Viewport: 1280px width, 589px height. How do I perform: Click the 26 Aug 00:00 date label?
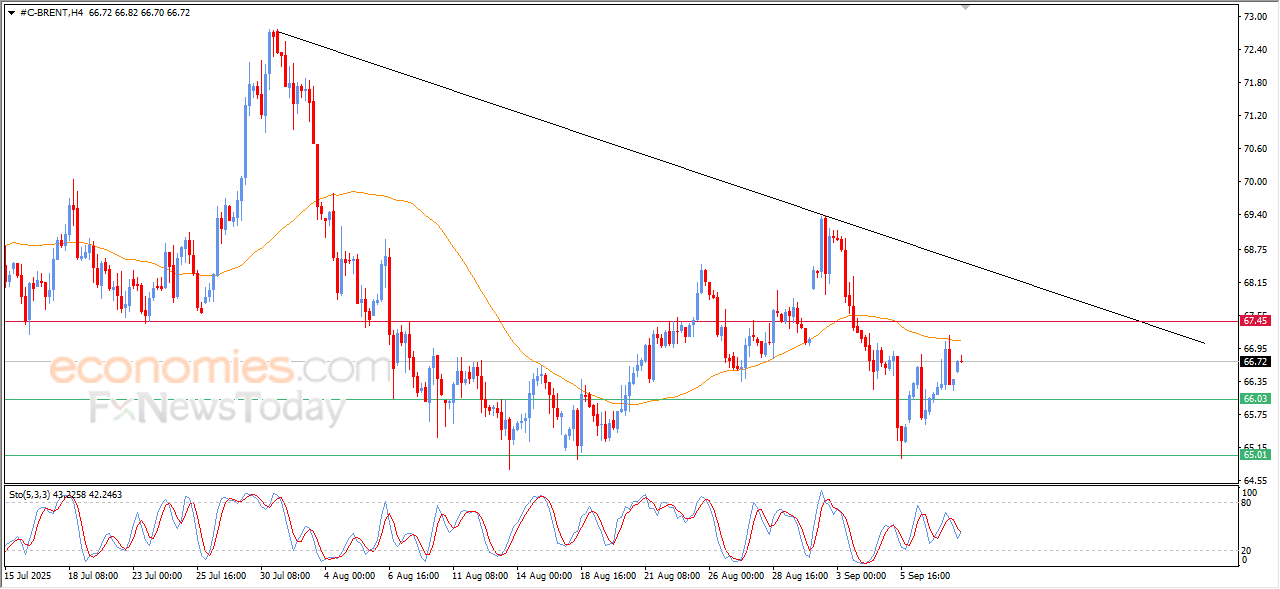tap(738, 576)
